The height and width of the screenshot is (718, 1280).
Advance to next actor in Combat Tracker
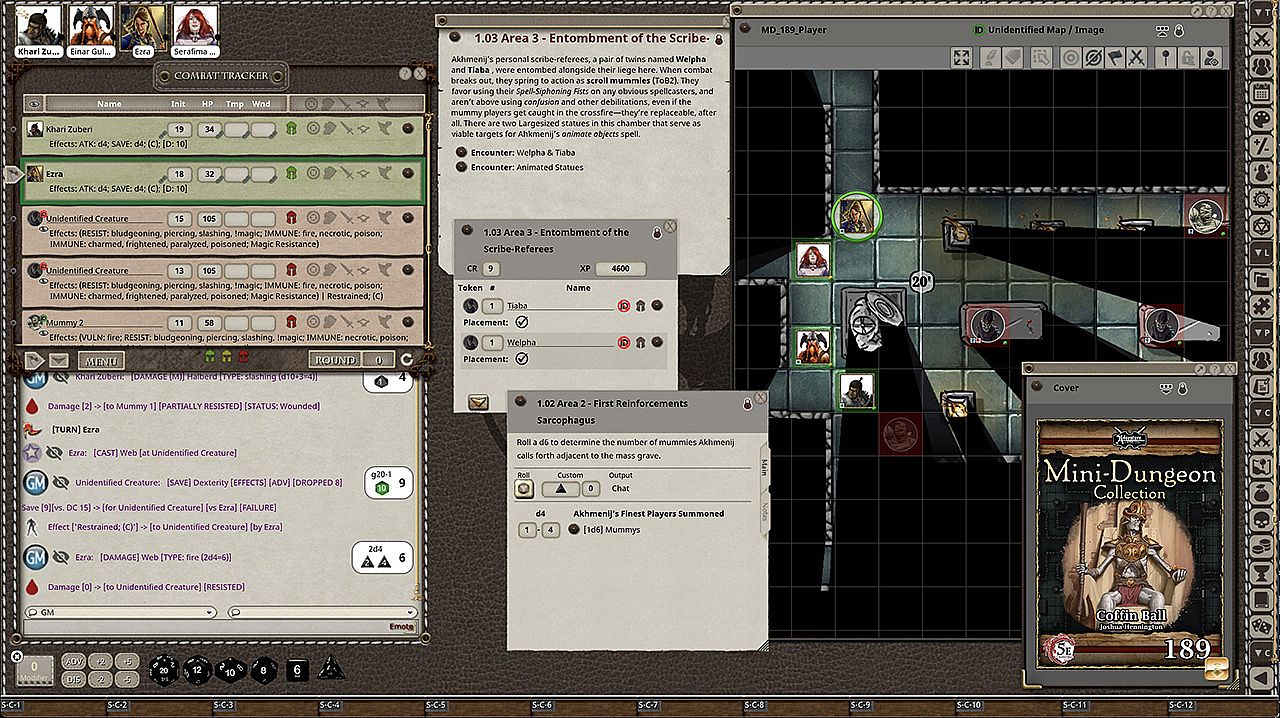click(x=36, y=360)
